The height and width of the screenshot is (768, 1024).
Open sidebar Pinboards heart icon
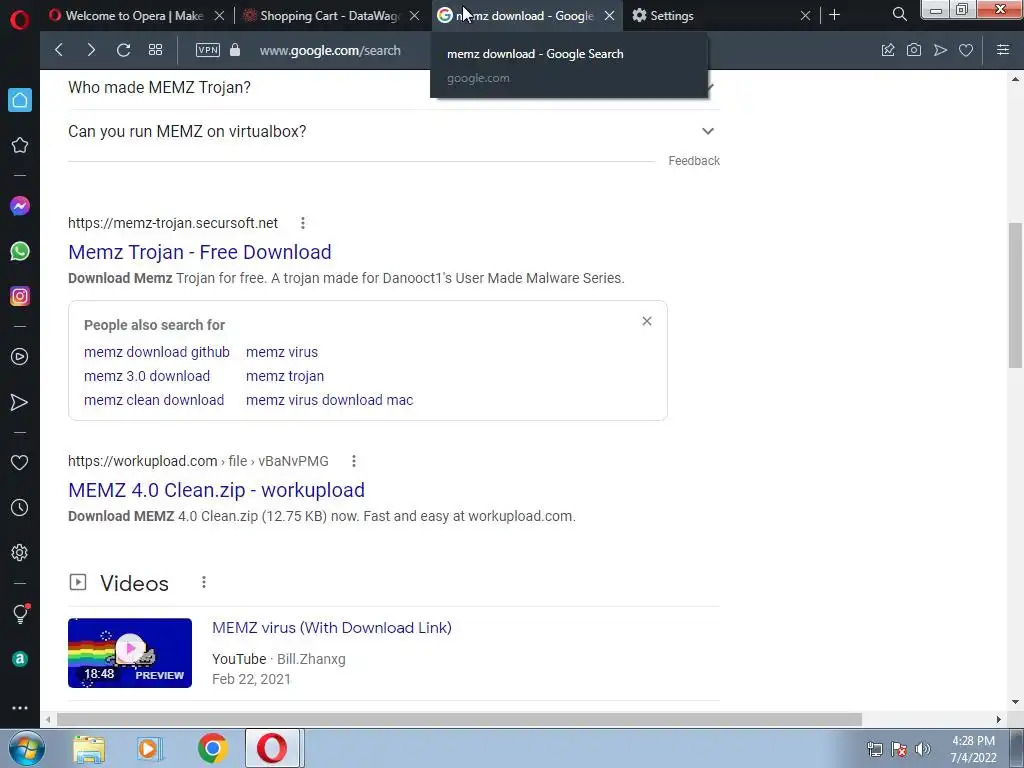coord(20,462)
